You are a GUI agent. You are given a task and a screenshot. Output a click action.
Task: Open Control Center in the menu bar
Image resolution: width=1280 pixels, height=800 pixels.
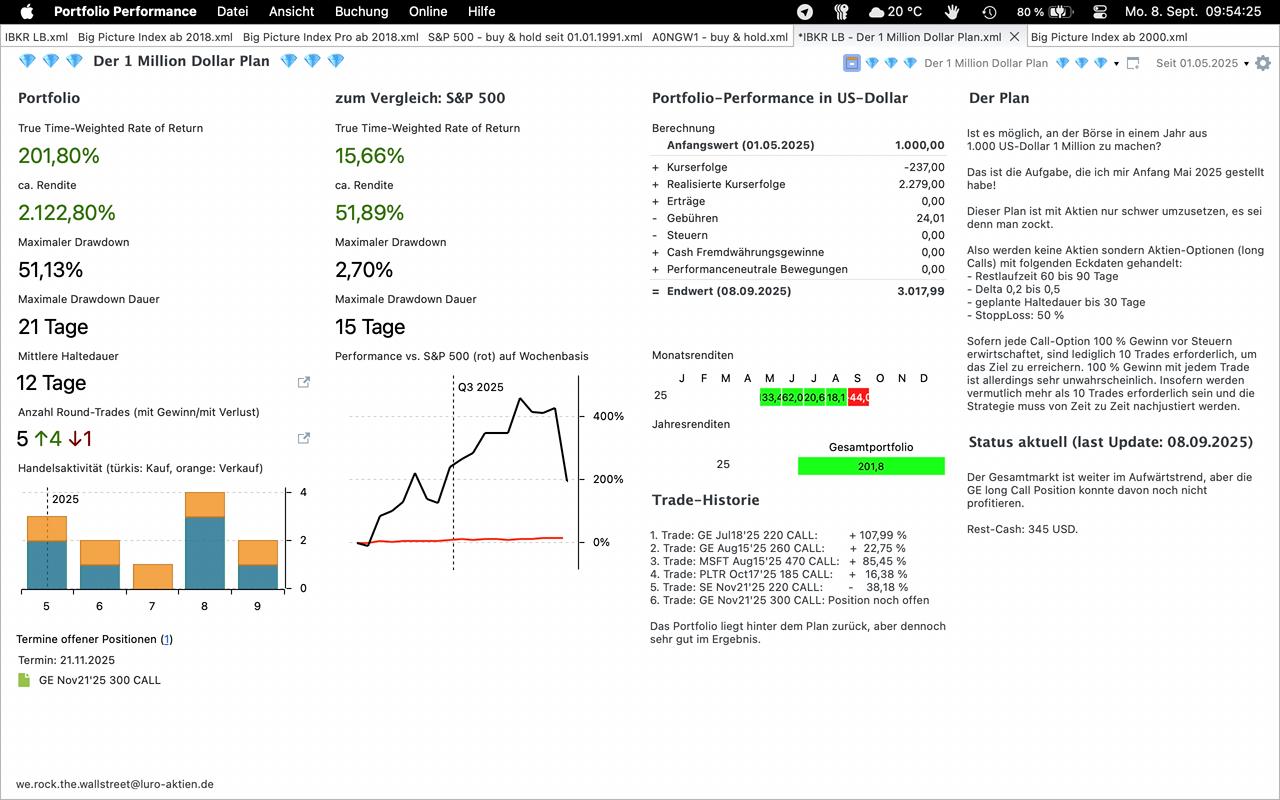click(x=1100, y=12)
